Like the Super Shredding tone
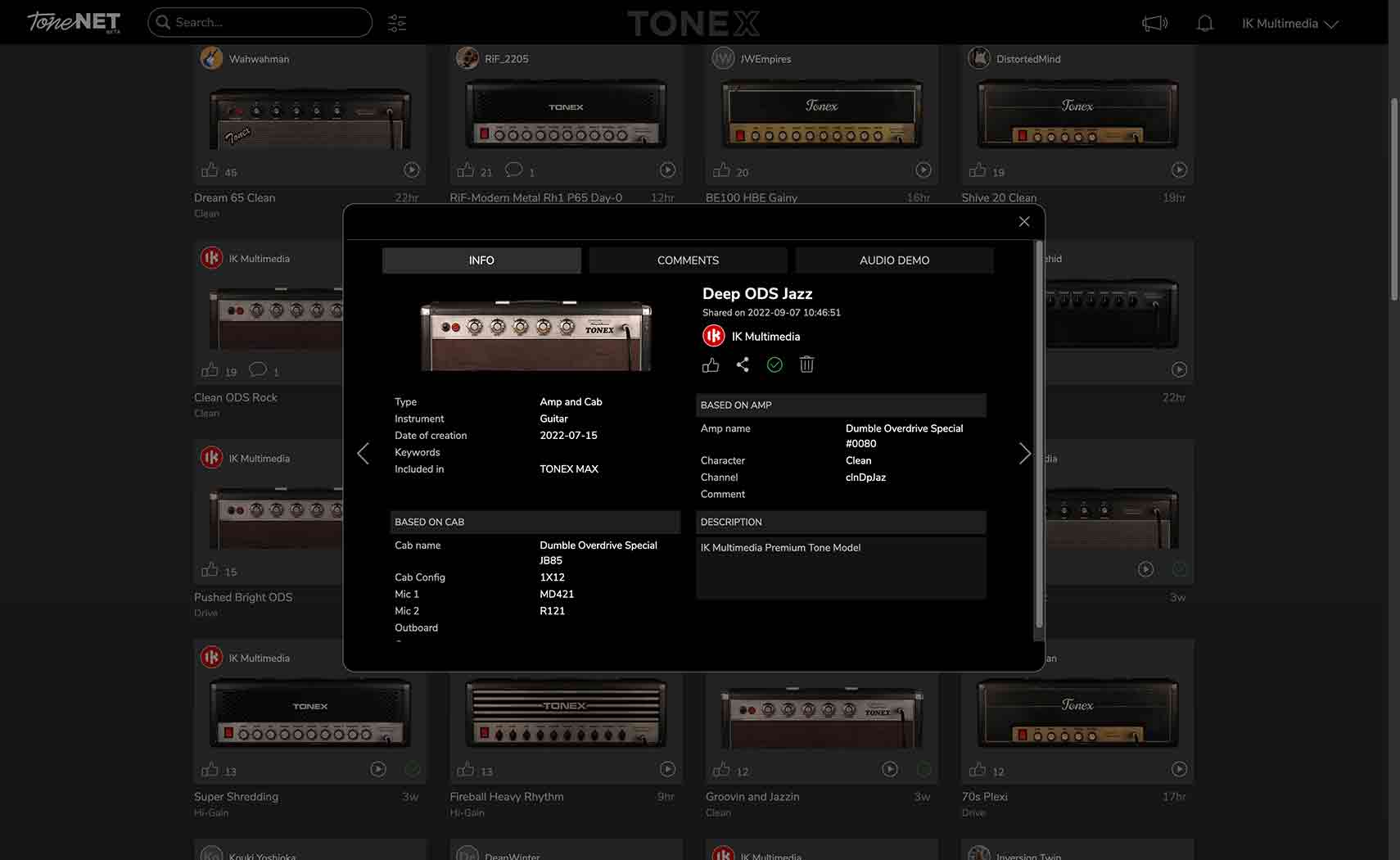This screenshot has height=860, width=1400. click(210, 770)
